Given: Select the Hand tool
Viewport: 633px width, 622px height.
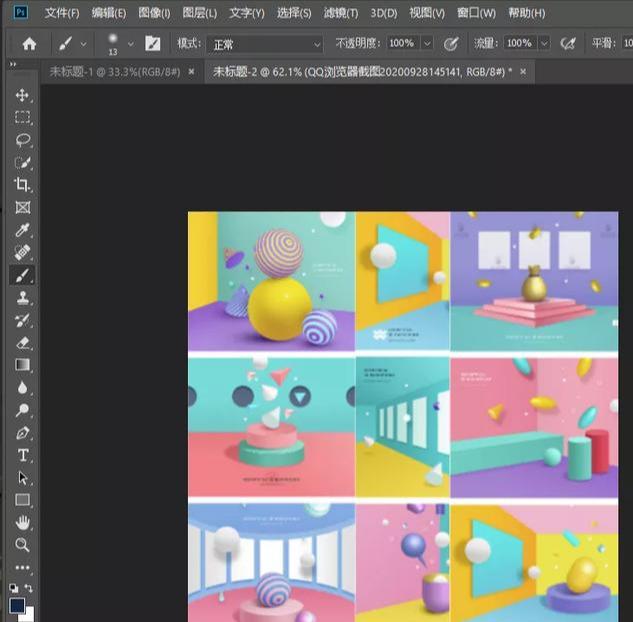Looking at the screenshot, I should point(22,523).
